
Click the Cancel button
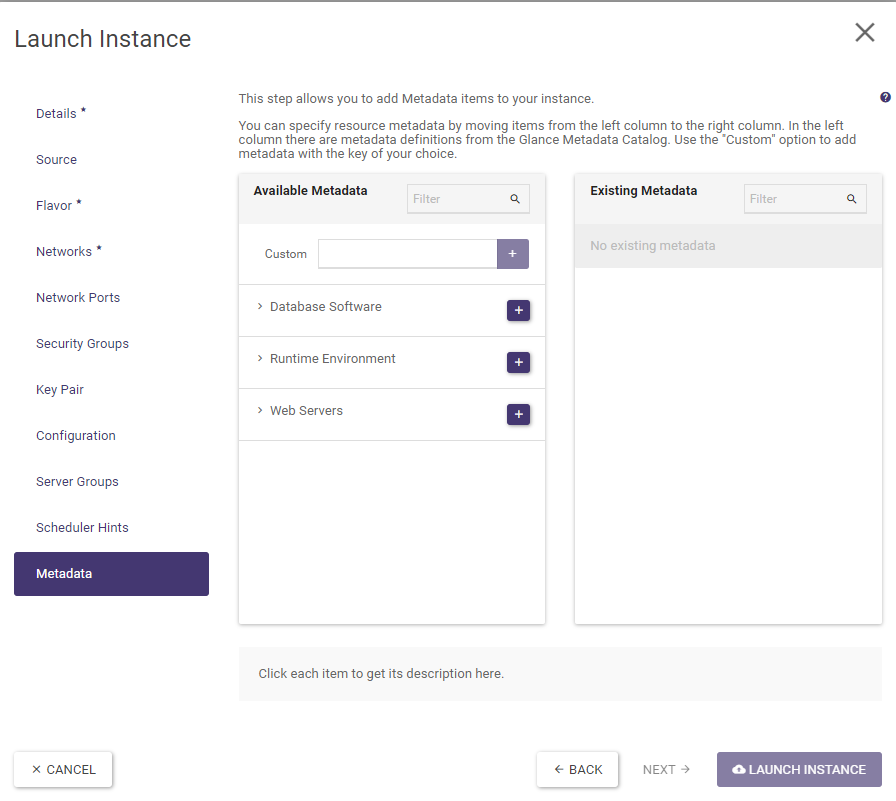[63, 770]
